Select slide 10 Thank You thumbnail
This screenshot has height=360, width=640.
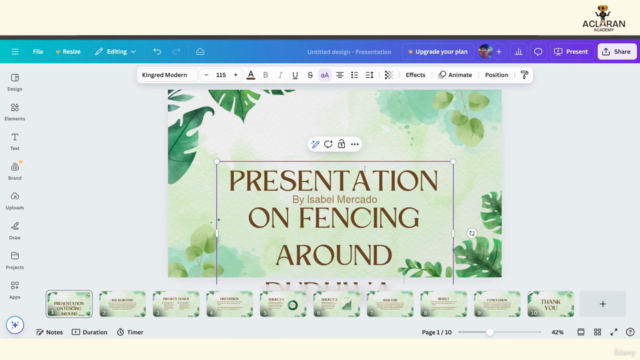[550, 304]
